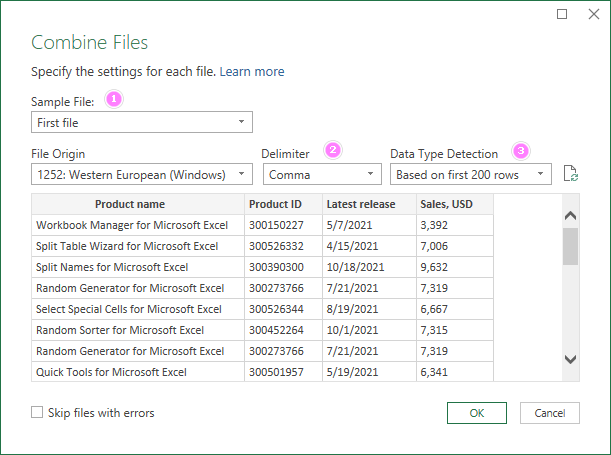Click product ID 300452264 cell
The height and width of the screenshot is (455, 611).
point(284,330)
